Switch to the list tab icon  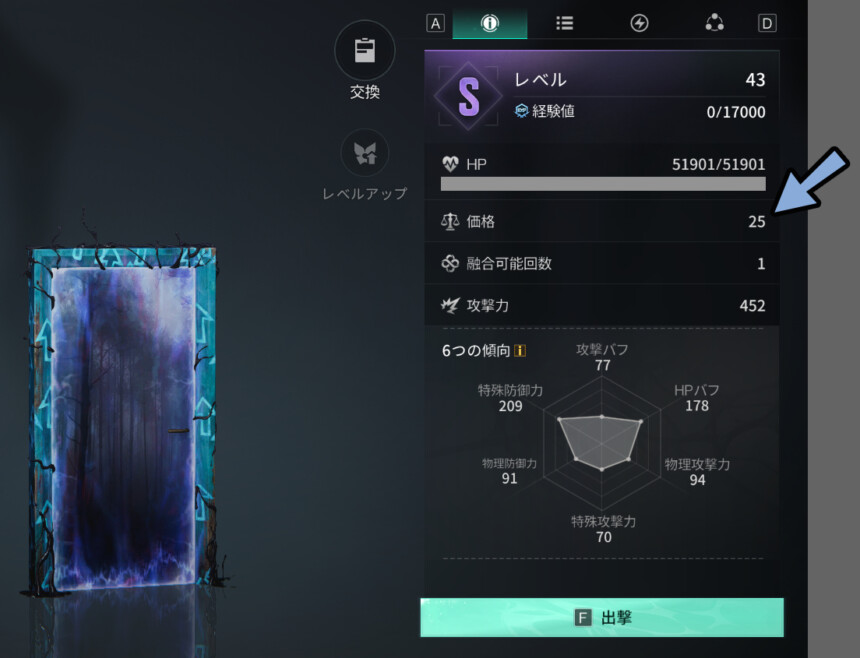click(564, 23)
